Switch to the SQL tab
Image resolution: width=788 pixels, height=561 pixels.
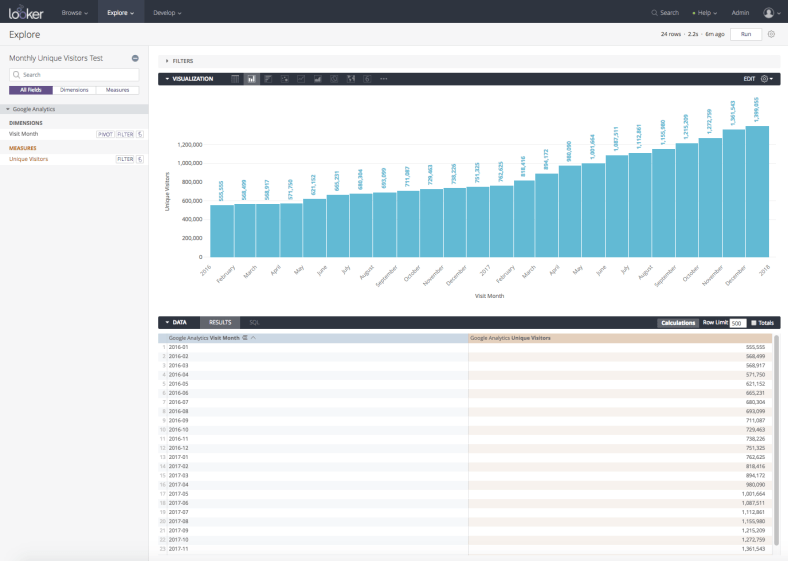[254, 323]
